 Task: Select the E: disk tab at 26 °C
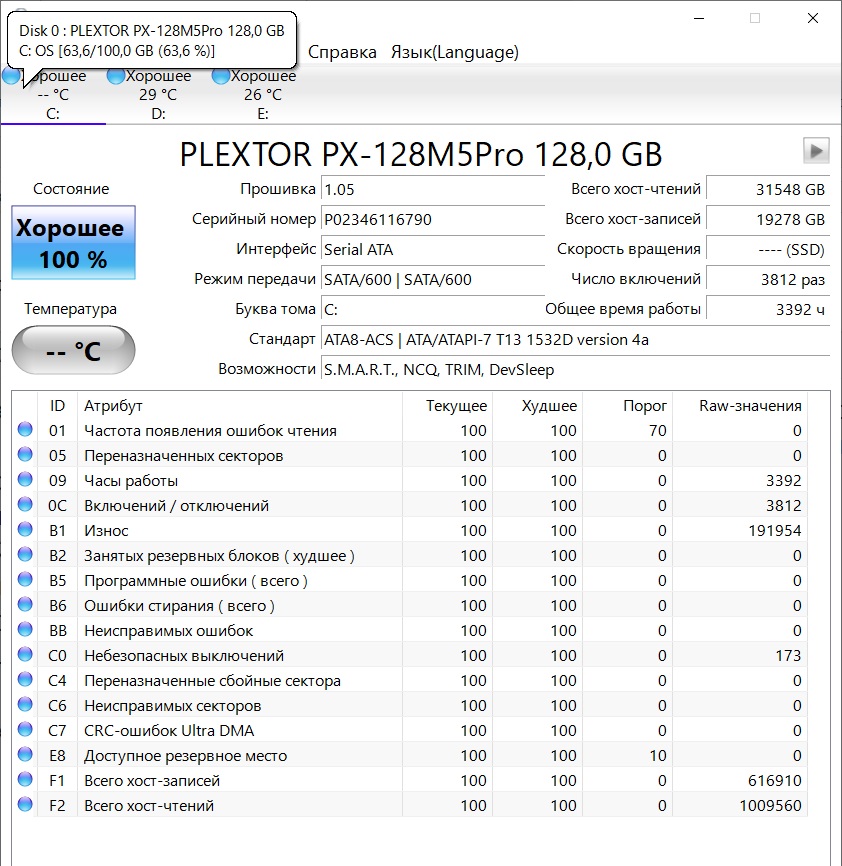point(263,94)
